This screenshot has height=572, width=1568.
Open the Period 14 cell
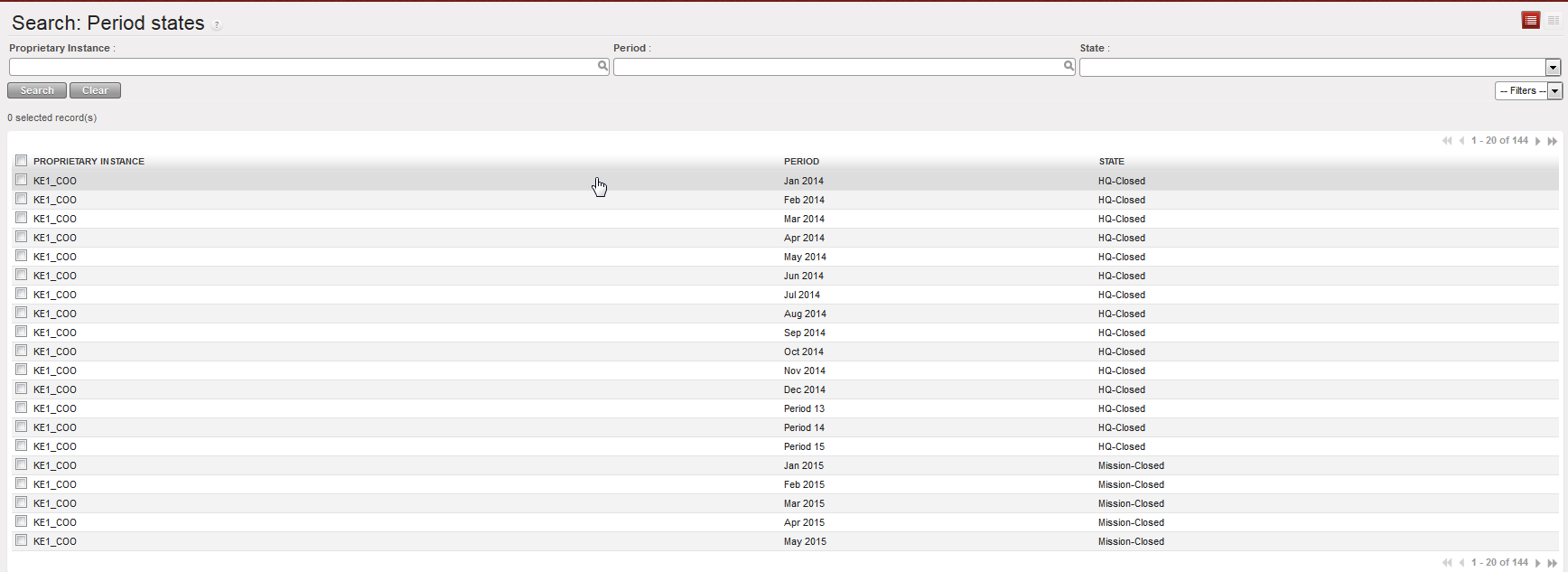coord(804,427)
